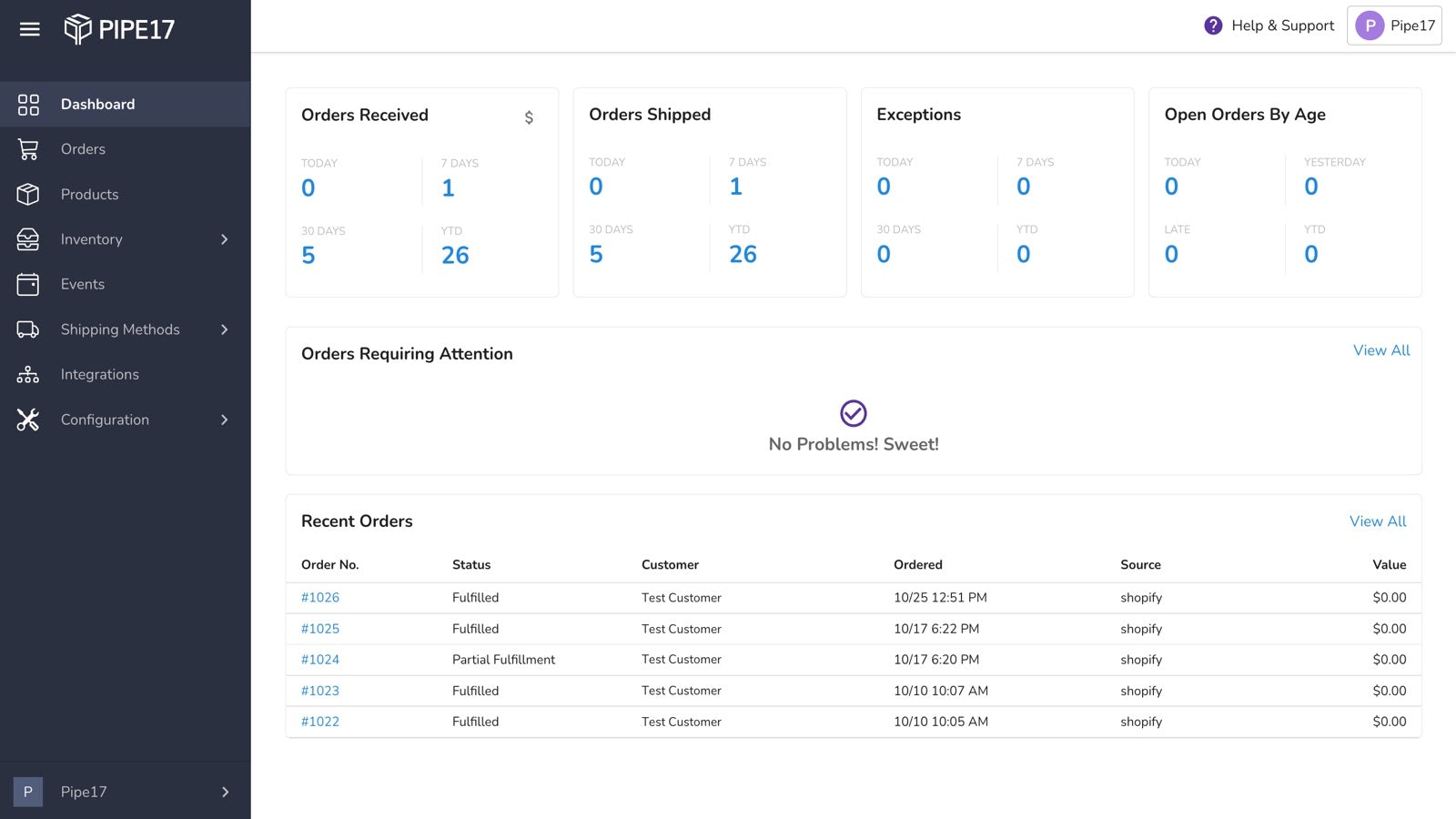Click the Help & Support question mark icon
The image size is (1456, 819).
pos(1213,25)
